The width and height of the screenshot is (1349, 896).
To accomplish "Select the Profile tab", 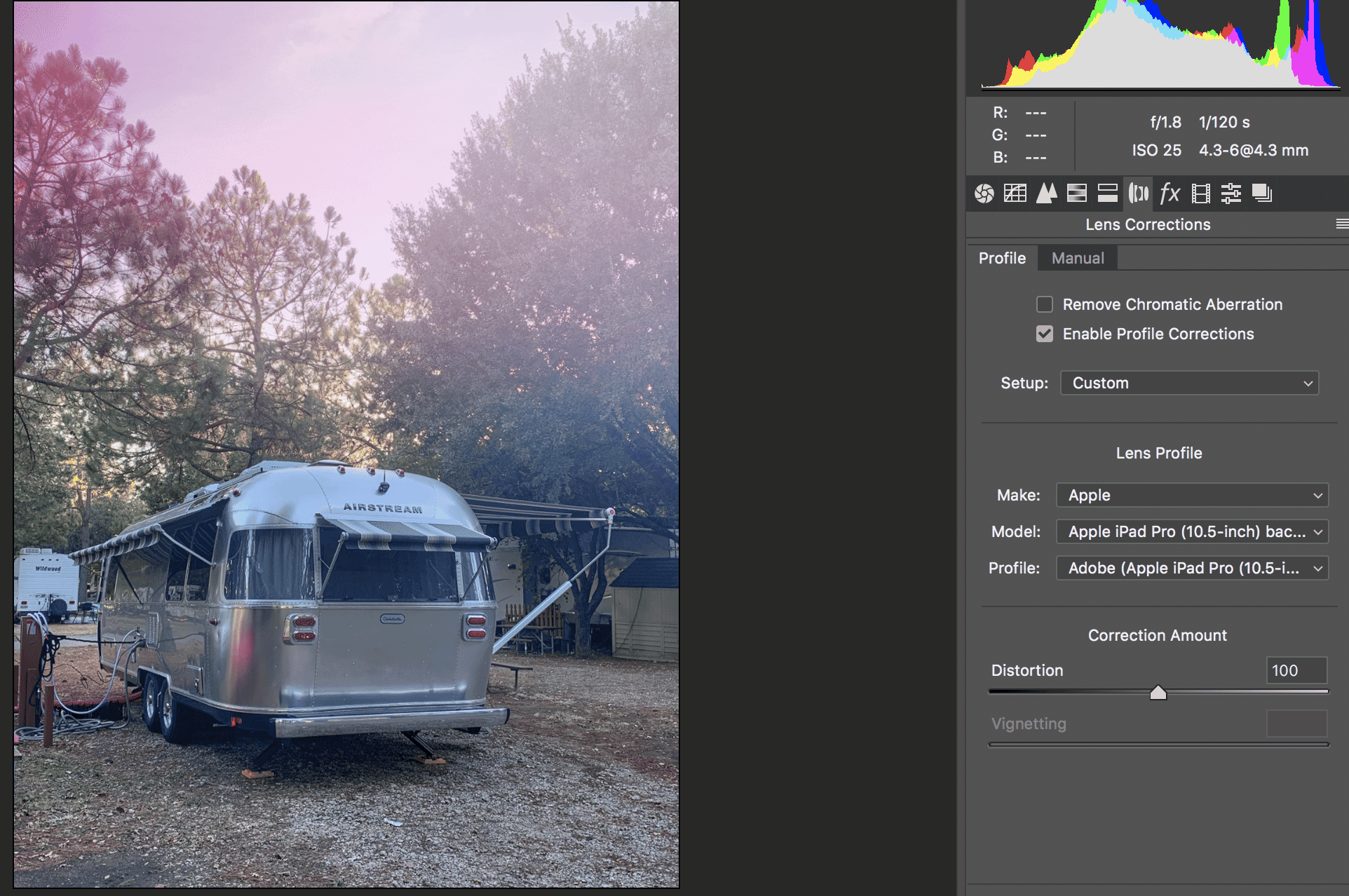I will coord(1002,258).
